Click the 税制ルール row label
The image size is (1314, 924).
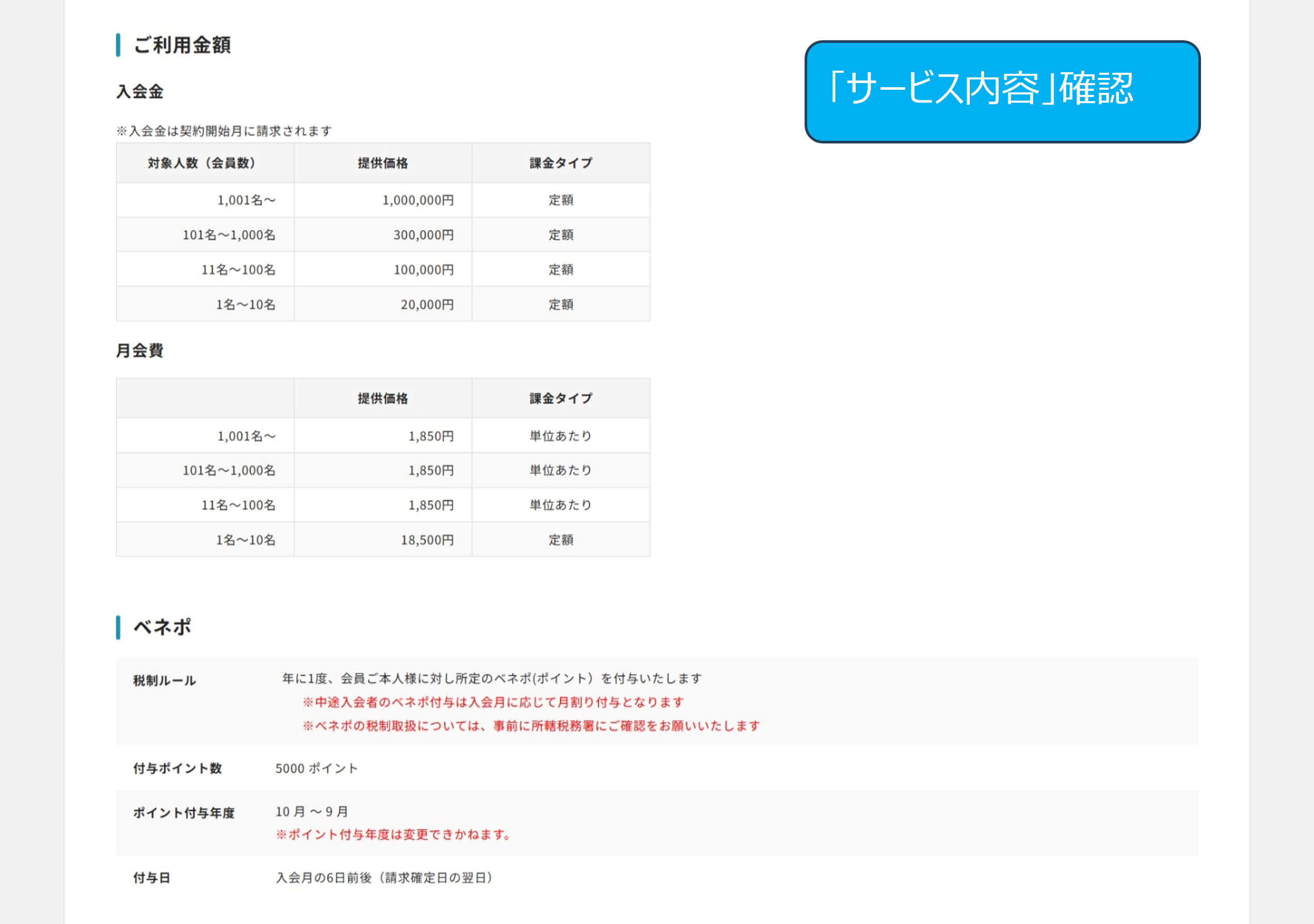point(164,680)
